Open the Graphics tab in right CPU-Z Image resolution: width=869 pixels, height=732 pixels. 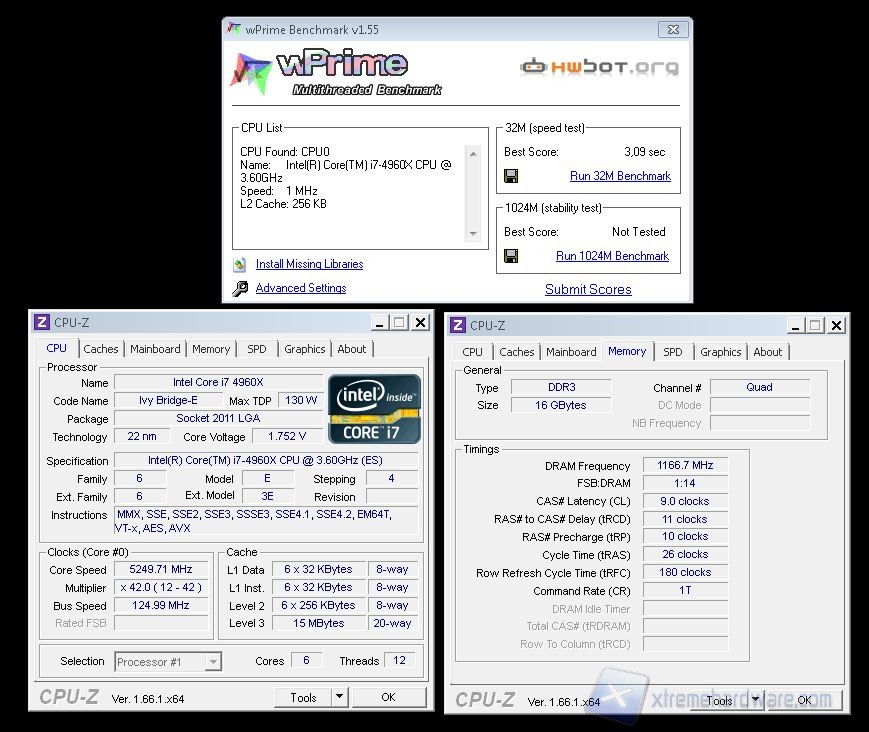[721, 352]
